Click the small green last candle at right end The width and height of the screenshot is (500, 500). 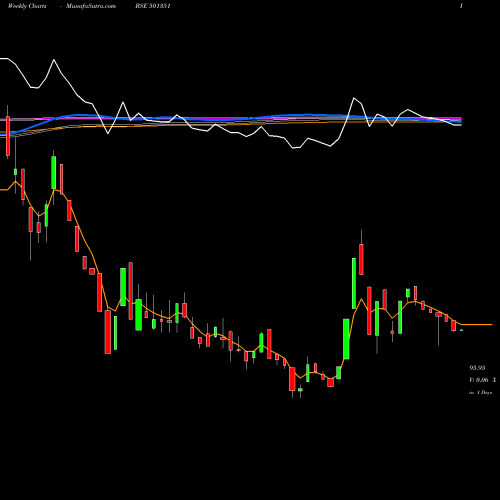point(462,330)
